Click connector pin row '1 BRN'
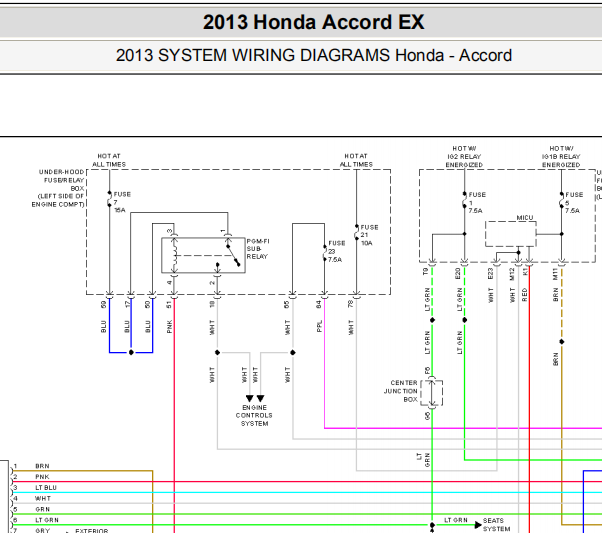Image resolution: width=602 pixels, height=533 pixels. [x=31, y=466]
